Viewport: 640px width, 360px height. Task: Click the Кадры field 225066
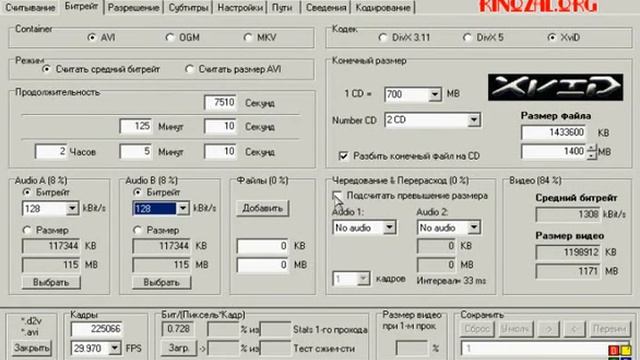coord(97,329)
